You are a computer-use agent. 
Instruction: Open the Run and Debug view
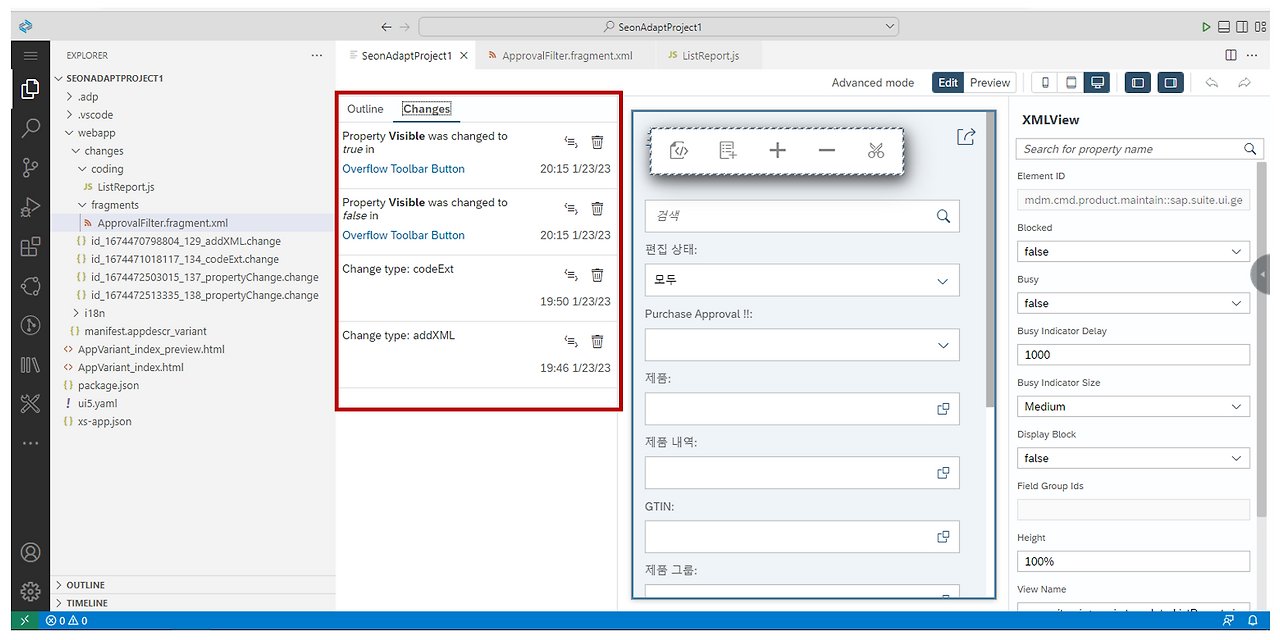[x=30, y=207]
